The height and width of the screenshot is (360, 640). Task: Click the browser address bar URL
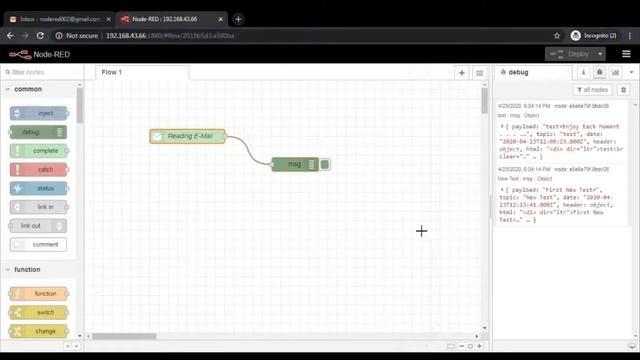click(x=170, y=36)
